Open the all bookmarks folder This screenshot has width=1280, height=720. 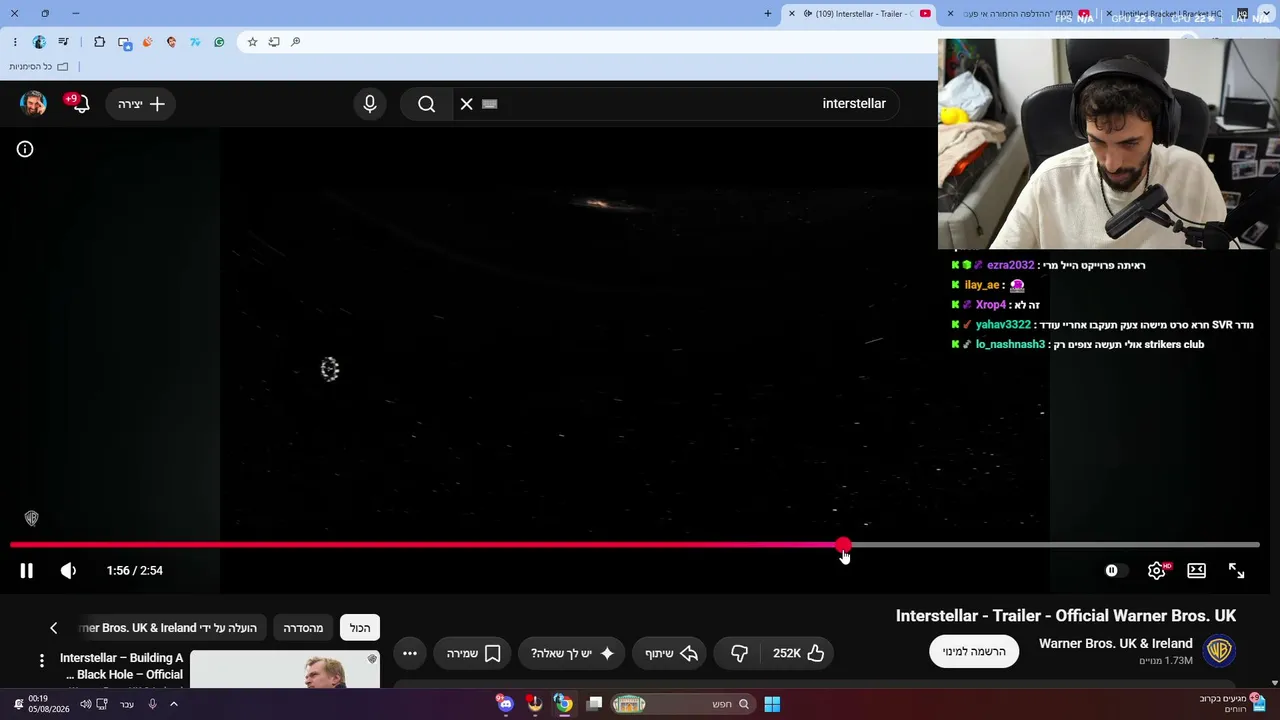[x=39, y=67]
